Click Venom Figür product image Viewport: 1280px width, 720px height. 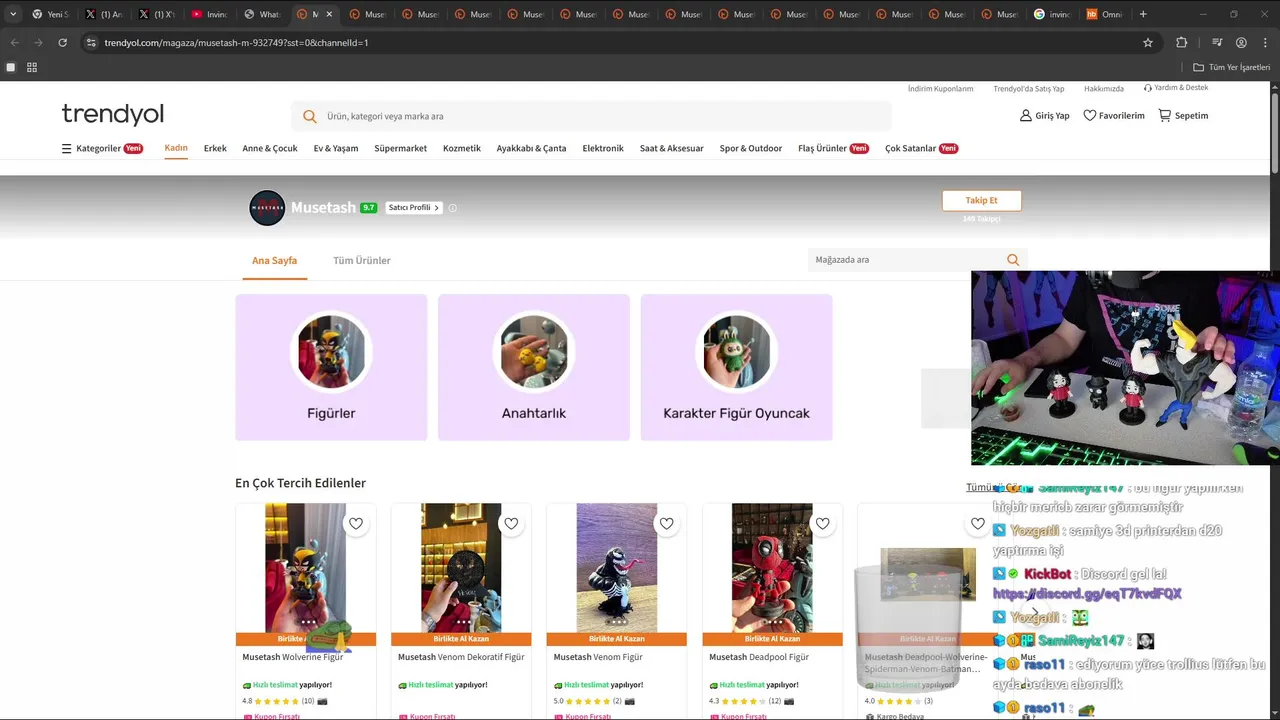[617, 568]
